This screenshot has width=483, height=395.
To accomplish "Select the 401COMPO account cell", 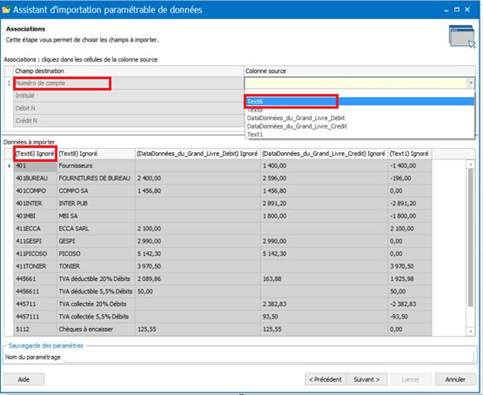I will [x=35, y=191].
